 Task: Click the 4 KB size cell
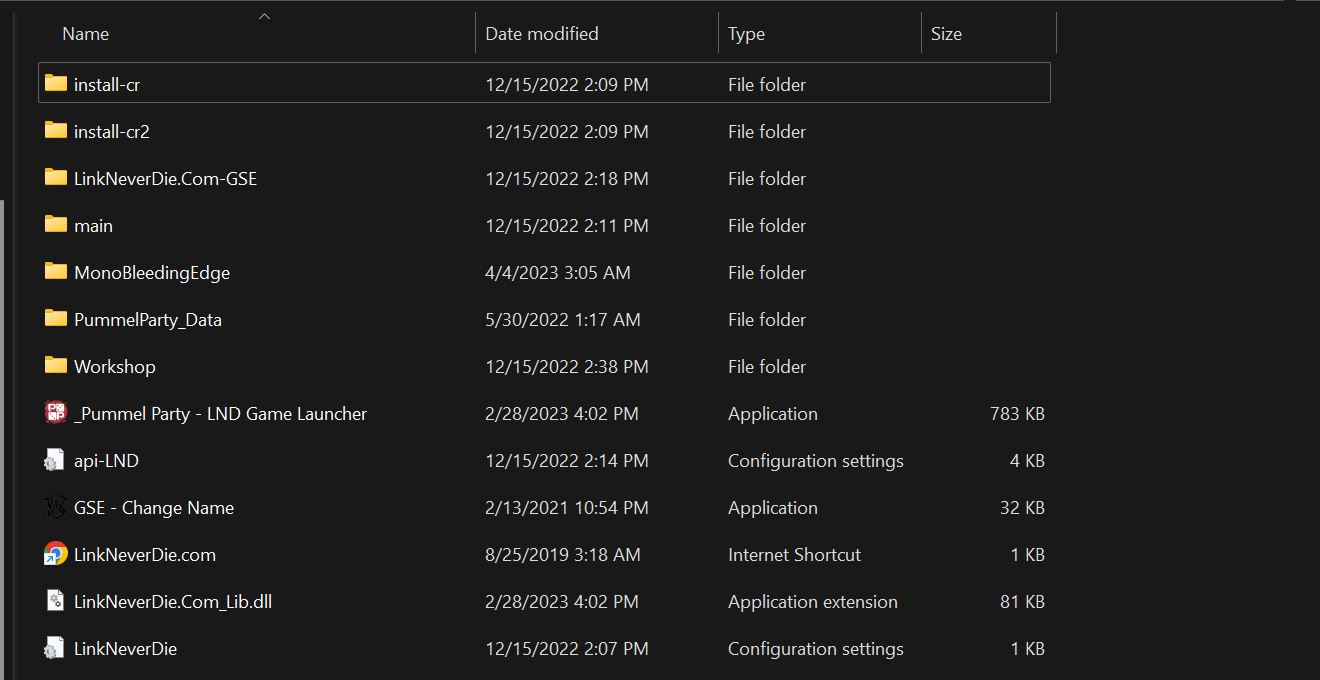coord(1027,461)
